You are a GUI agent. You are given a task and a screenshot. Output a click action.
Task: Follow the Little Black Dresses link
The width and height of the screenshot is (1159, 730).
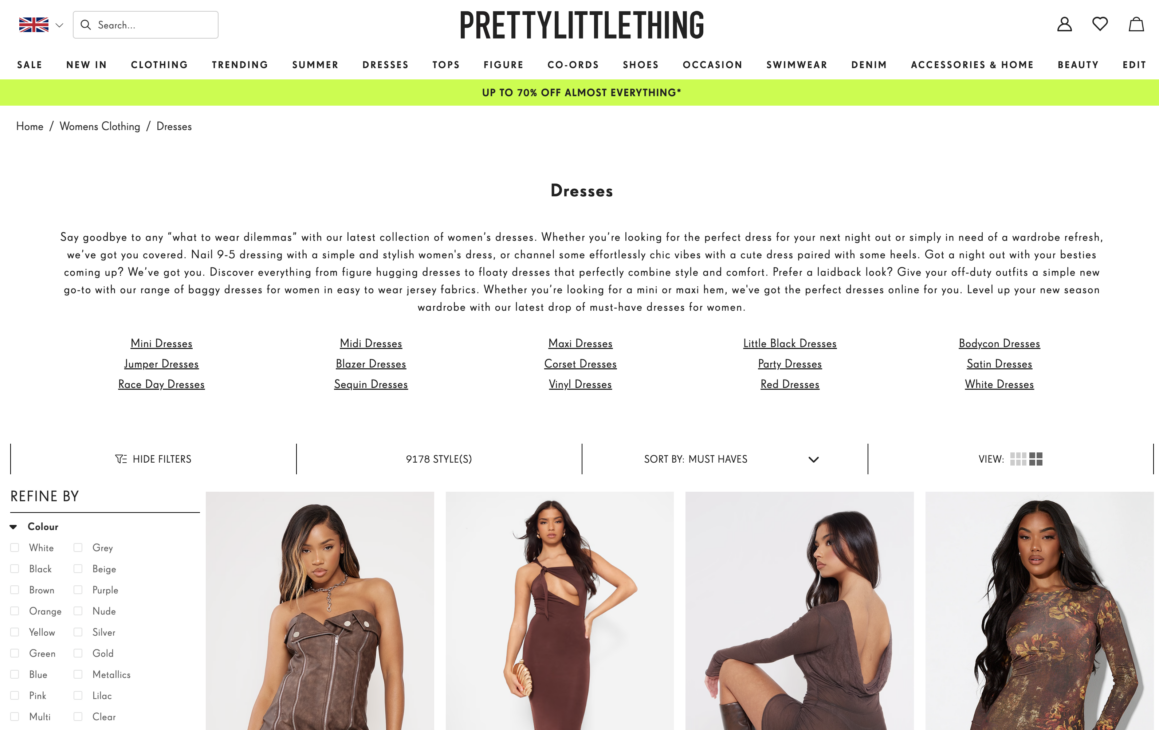pyautogui.click(x=789, y=344)
